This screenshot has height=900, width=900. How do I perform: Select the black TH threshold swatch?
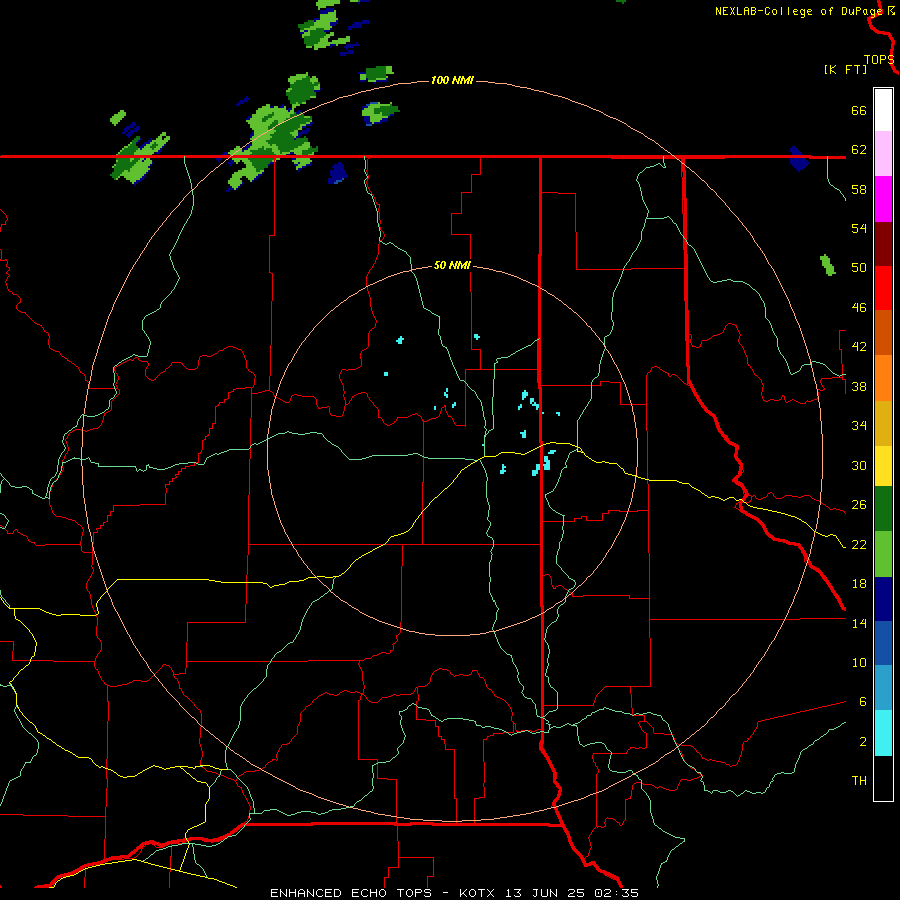(883, 778)
